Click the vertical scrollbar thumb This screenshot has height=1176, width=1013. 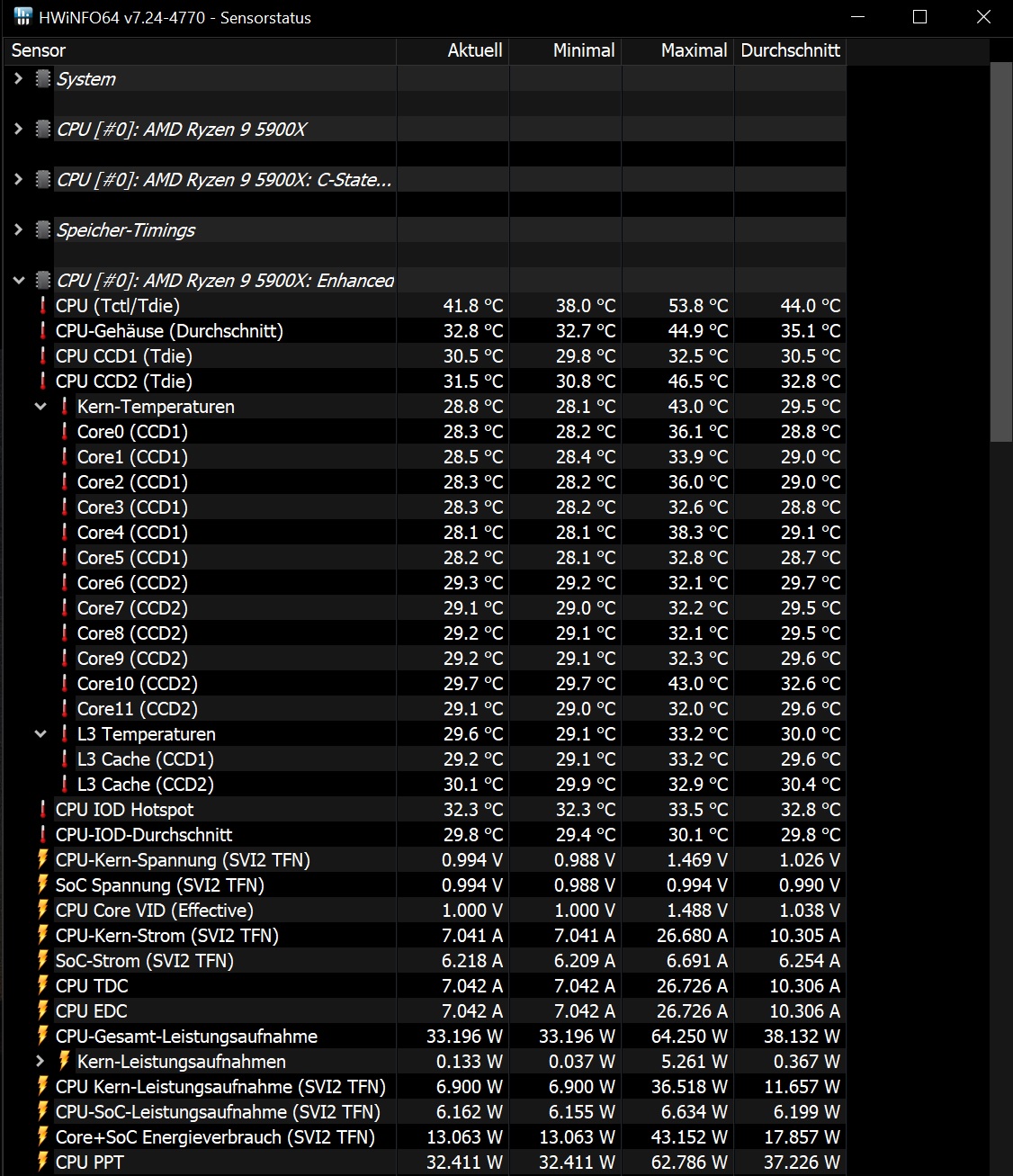[1000, 252]
